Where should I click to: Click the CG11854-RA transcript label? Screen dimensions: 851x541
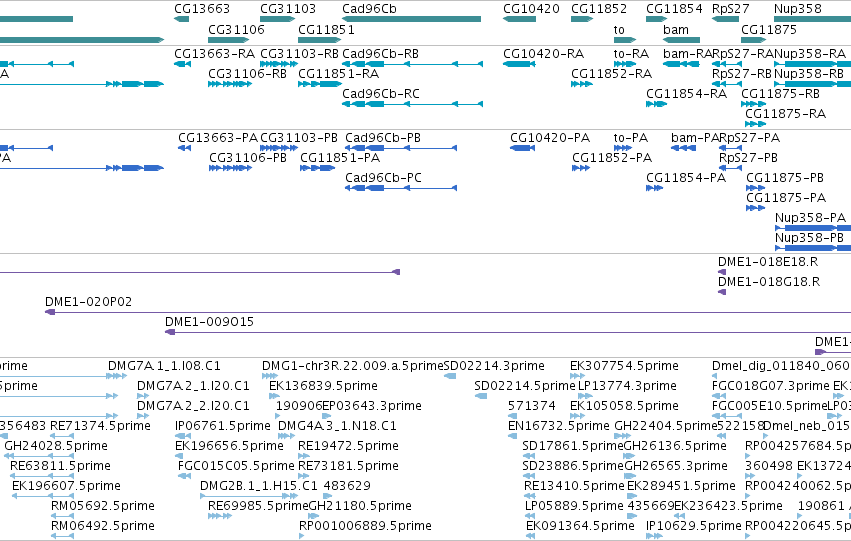[x=686, y=94]
